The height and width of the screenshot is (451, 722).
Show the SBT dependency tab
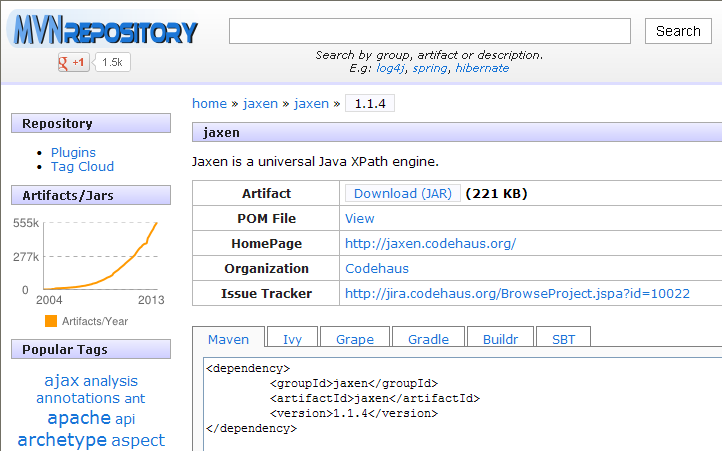point(564,339)
